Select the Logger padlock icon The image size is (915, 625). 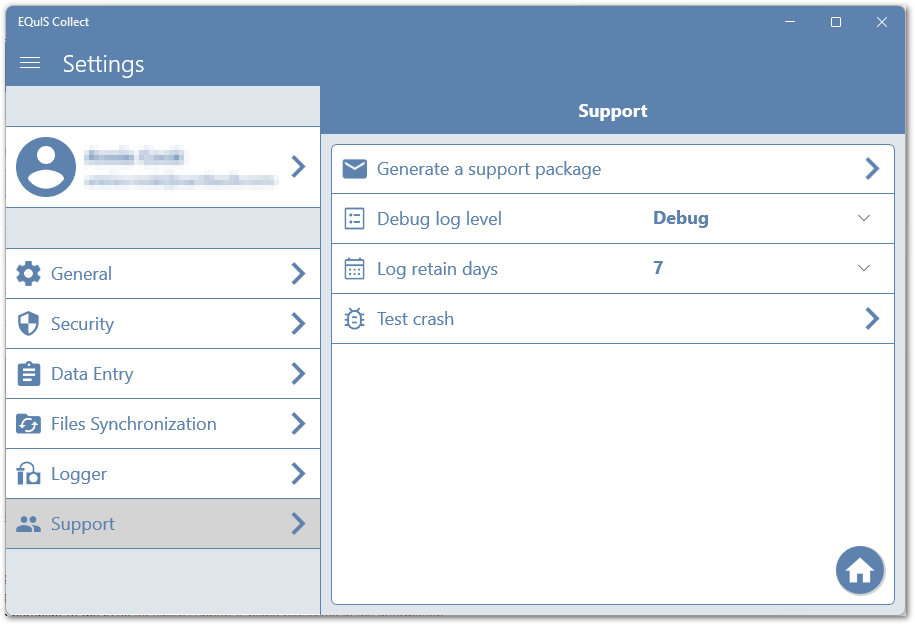point(28,473)
